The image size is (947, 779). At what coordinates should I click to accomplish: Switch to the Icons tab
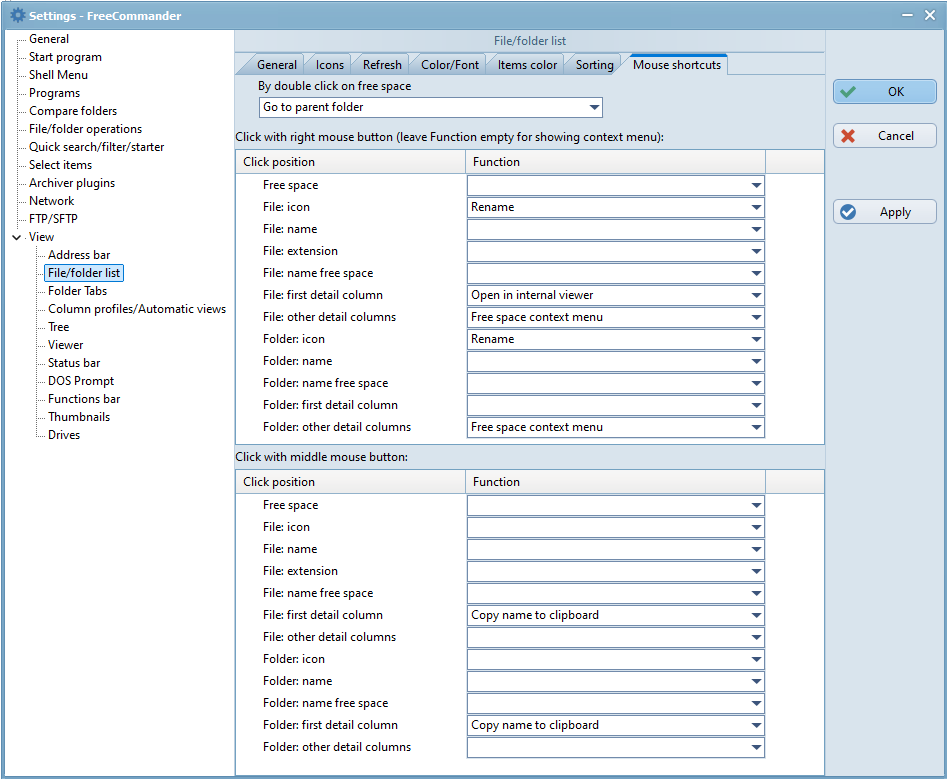(x=330, y=65)
